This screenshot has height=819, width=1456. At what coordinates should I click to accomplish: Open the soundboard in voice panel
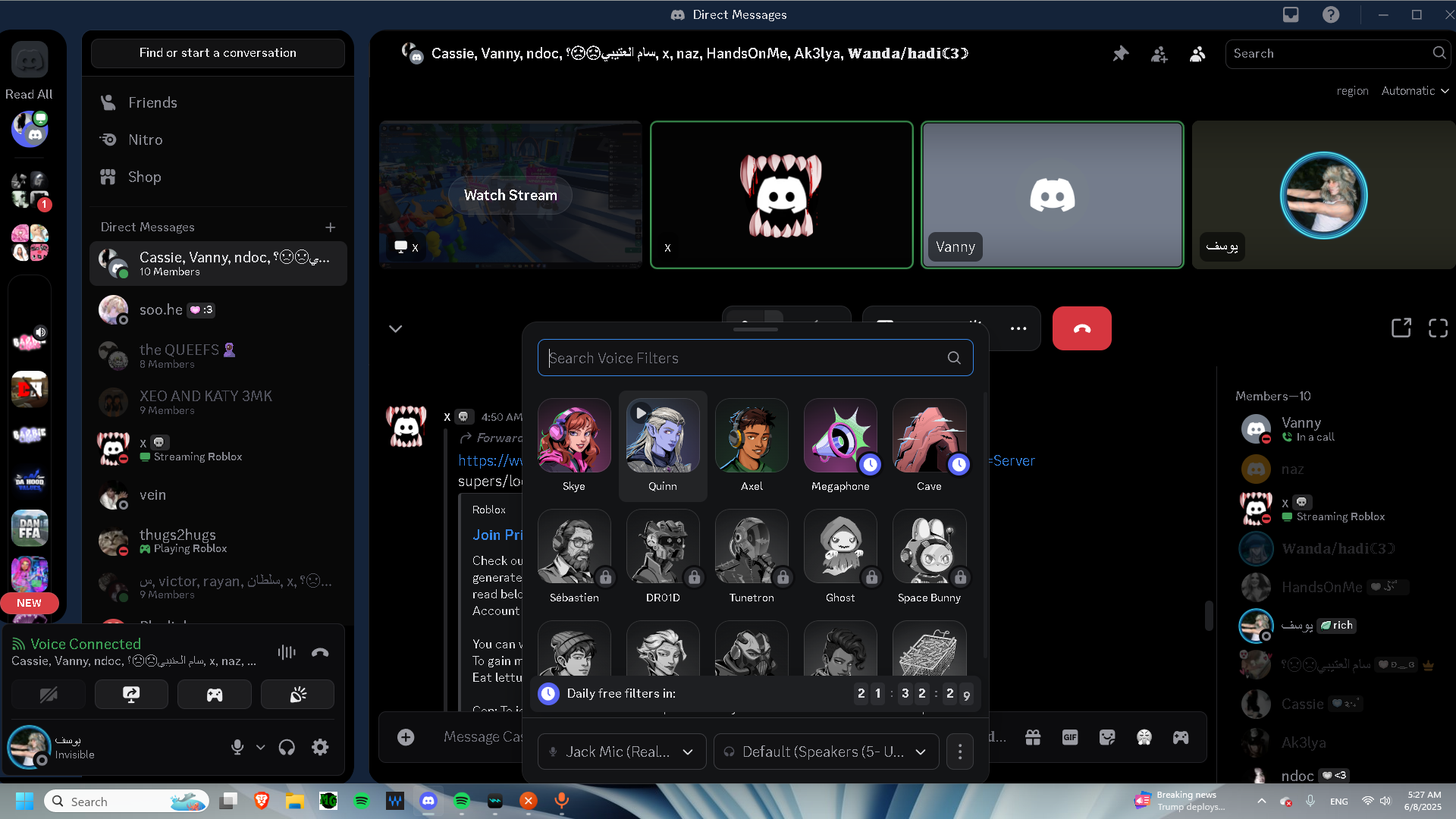coord(298,695)
